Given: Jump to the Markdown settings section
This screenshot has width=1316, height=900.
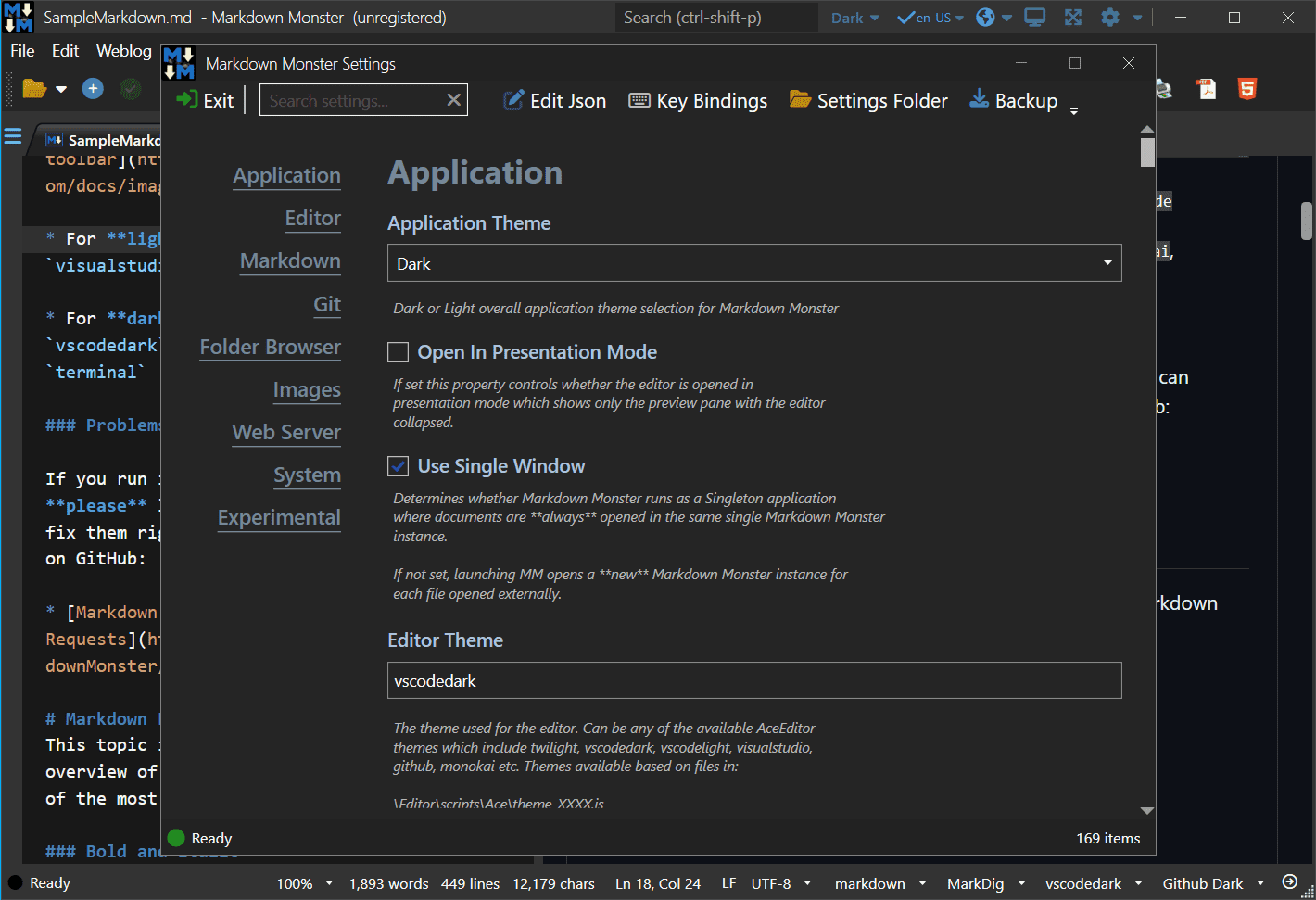Looking at the screenshot, I should pos(290,261).
